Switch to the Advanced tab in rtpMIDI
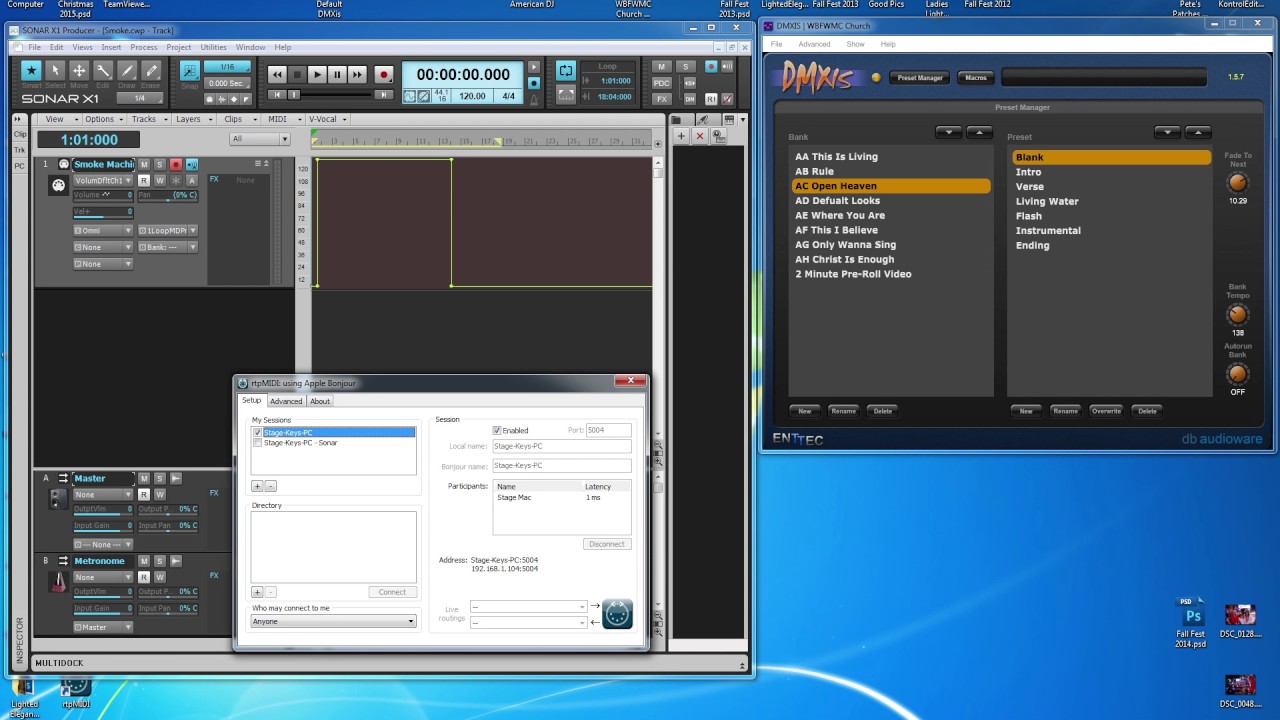The width and height of the screenshot is (1280, 720). pos(286,401)
